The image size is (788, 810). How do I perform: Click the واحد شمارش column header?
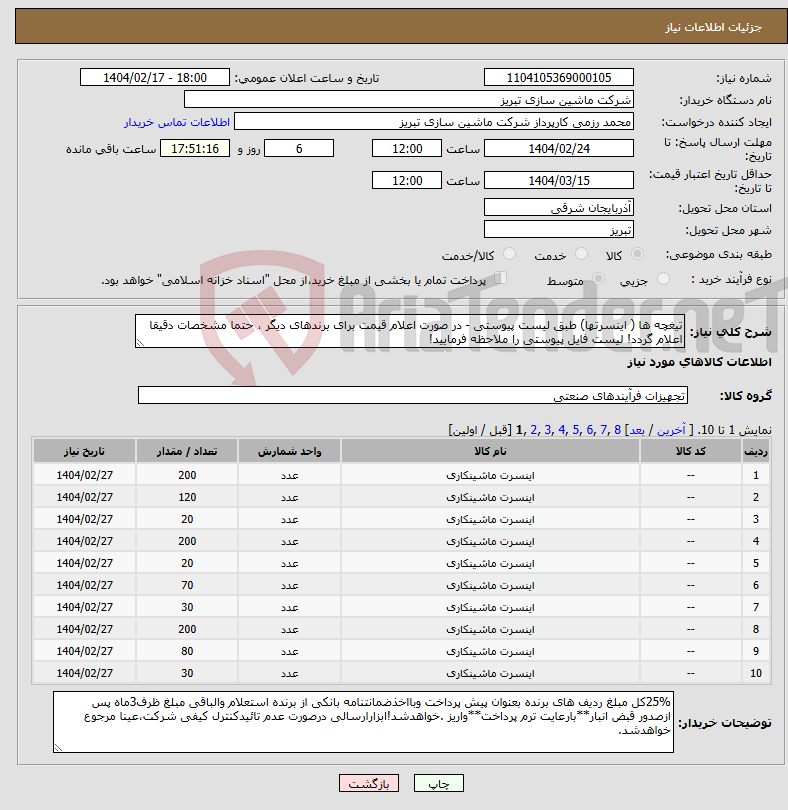coord(289,451)
